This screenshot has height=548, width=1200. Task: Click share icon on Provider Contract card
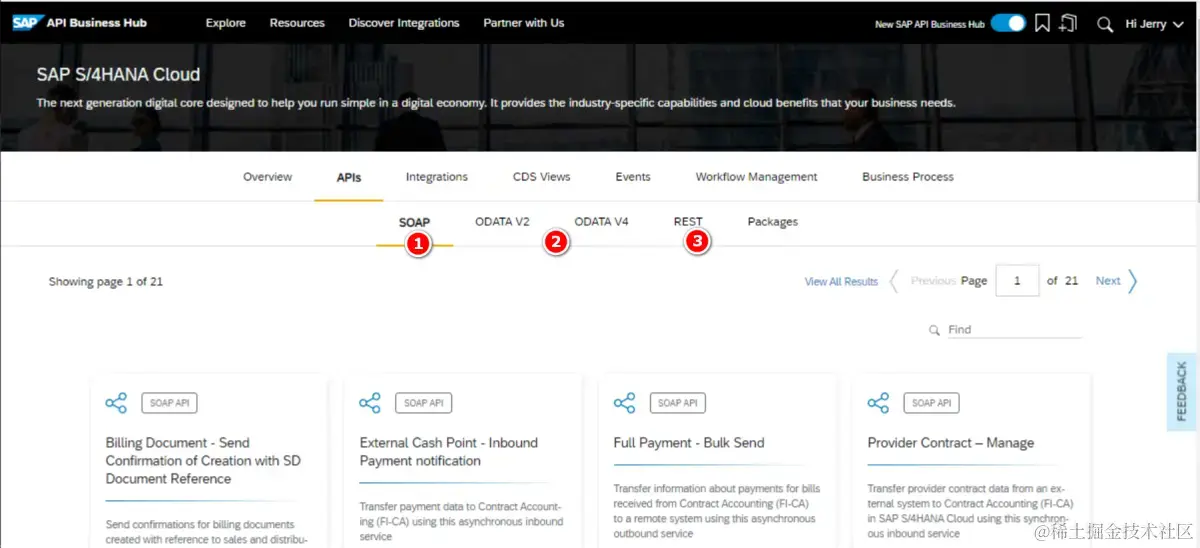(878, 403)
